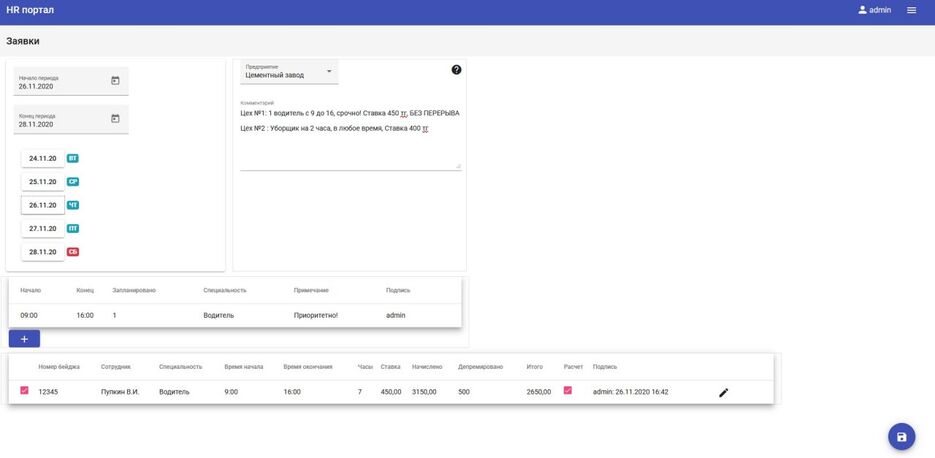Screen dimensions: 935x458
Task: Select date 27.11.20
Action: click(x=43, y=228)
